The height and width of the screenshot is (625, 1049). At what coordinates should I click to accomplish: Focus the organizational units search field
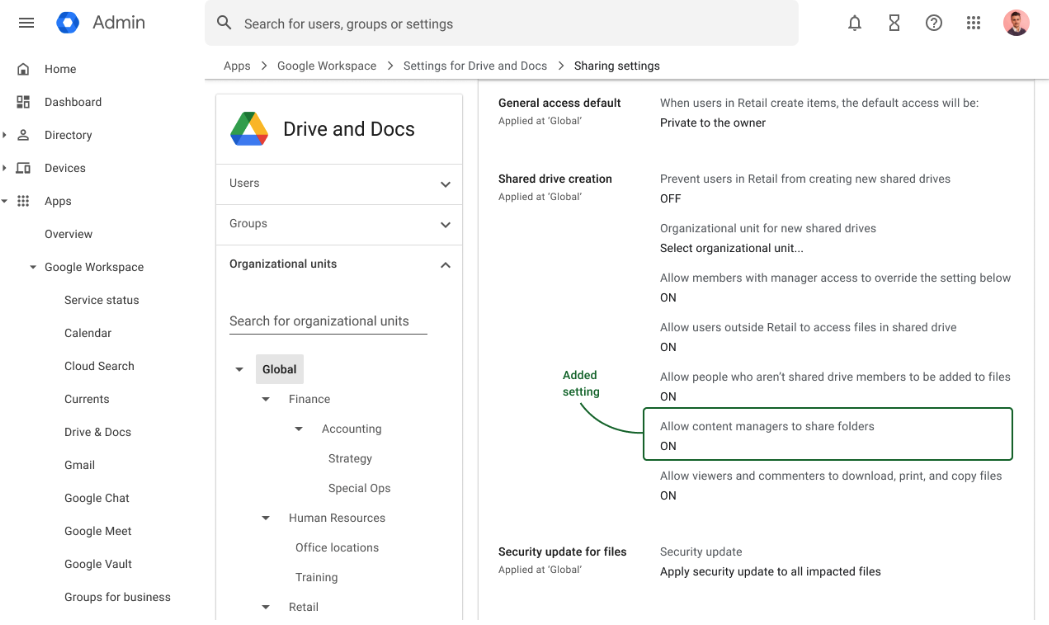point(328,321)
